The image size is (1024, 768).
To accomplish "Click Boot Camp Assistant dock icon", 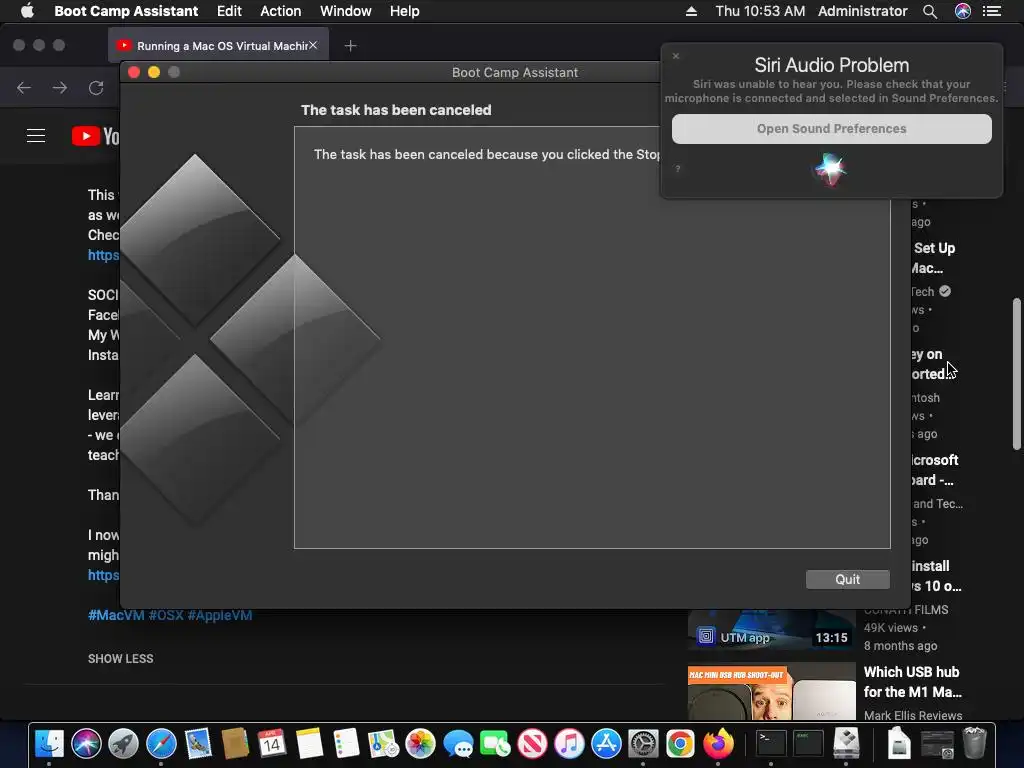I will tap(846, 743).
